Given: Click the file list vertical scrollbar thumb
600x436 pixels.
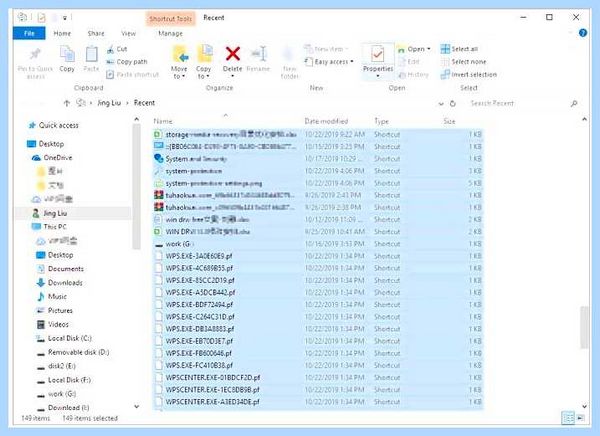Looking at the screenshot, I should 584,327.
